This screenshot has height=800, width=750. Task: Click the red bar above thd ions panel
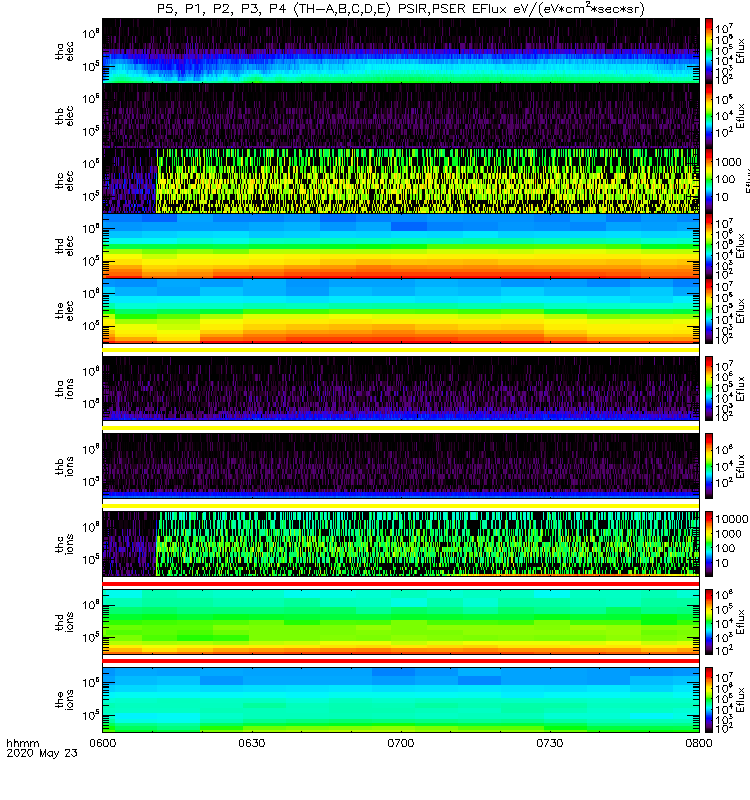[x=401, y=584]
